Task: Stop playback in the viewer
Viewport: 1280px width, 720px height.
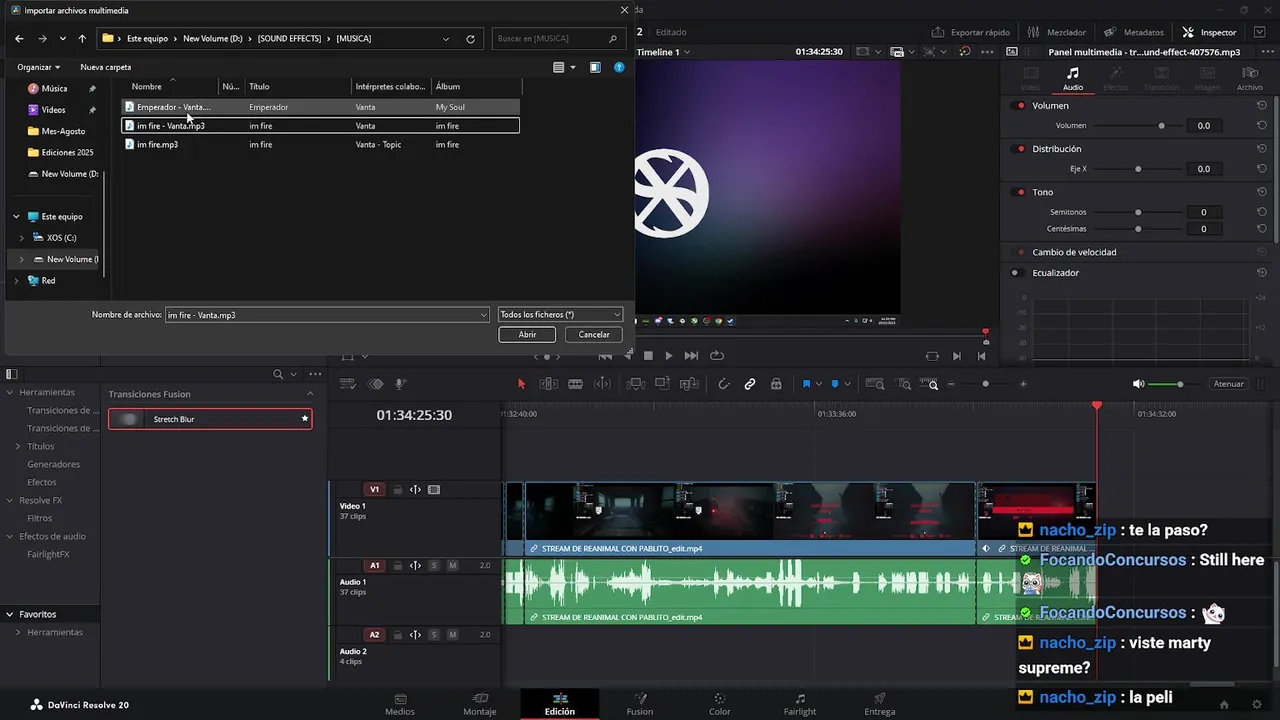Action: [x=648, y=355]
